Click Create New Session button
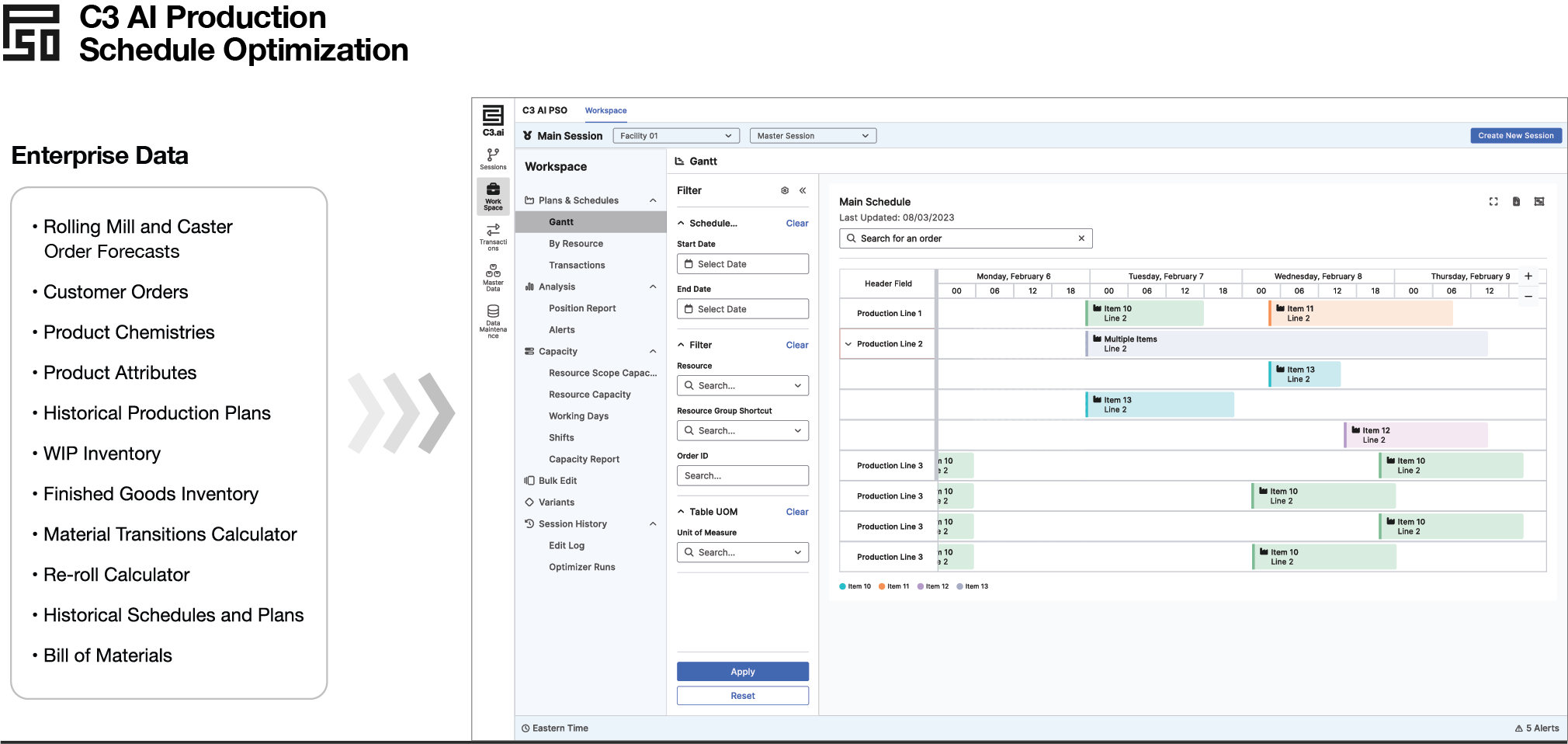The height and width of the screenshot is (744, 1568). pos(1516,136)
